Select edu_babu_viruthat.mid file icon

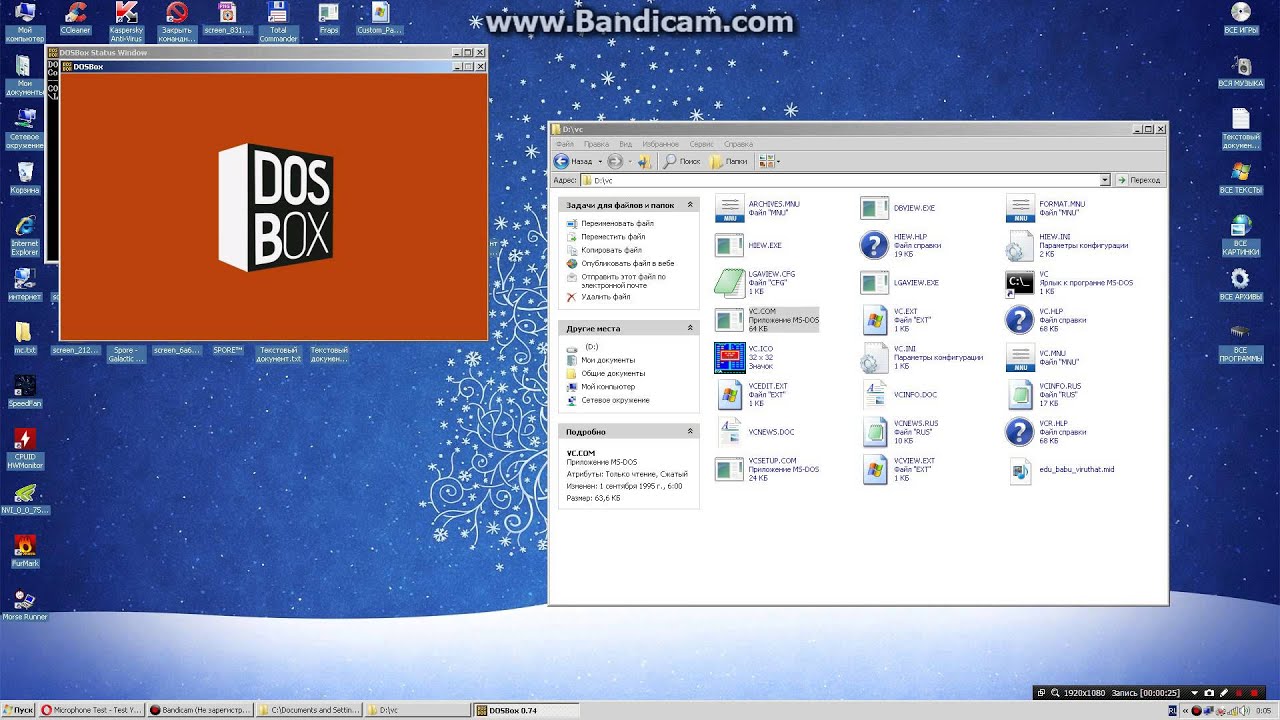(x=1019, y=470)
